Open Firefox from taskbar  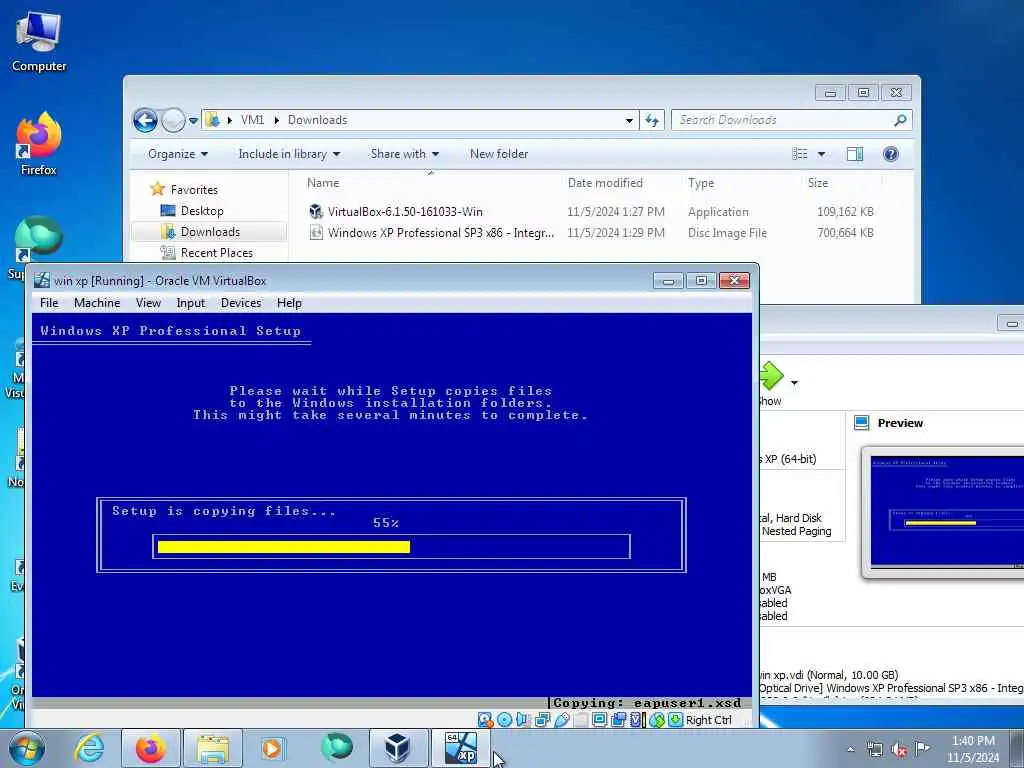tap(151, 748)
